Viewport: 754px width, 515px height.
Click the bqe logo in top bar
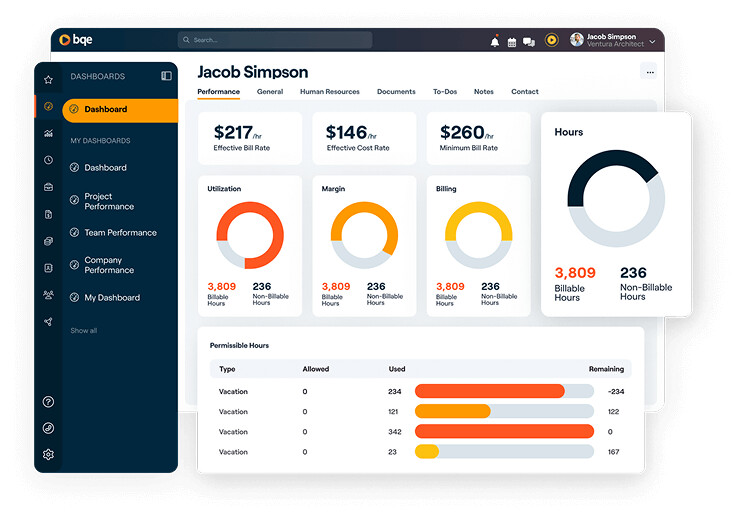[x=75, y=40]
